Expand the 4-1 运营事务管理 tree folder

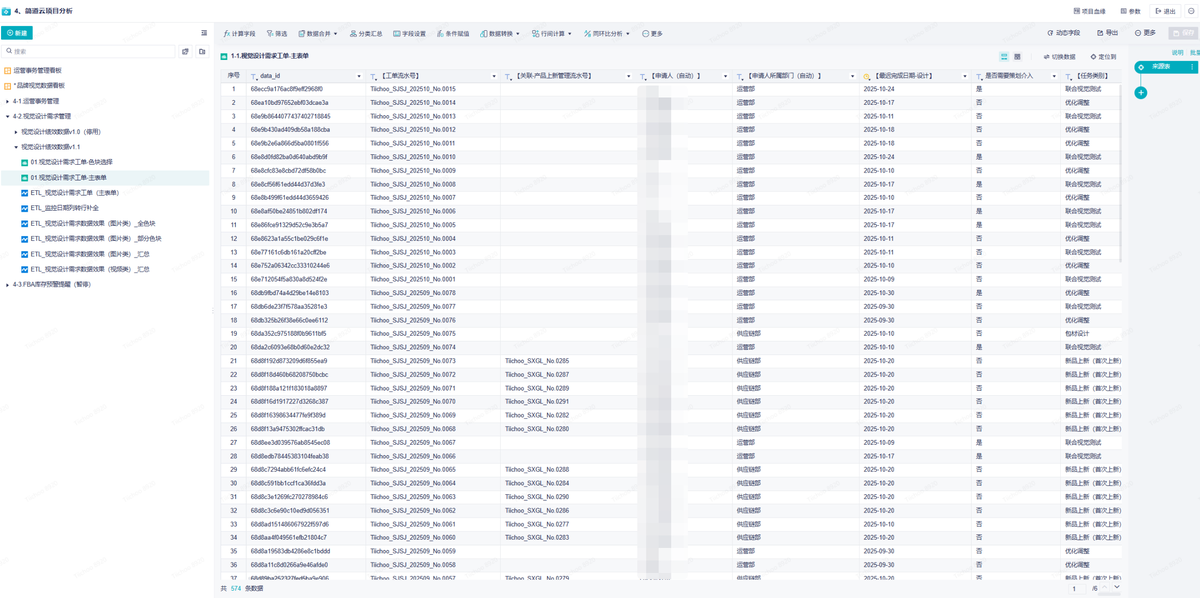pyautogui.click(x=8, y=101)
